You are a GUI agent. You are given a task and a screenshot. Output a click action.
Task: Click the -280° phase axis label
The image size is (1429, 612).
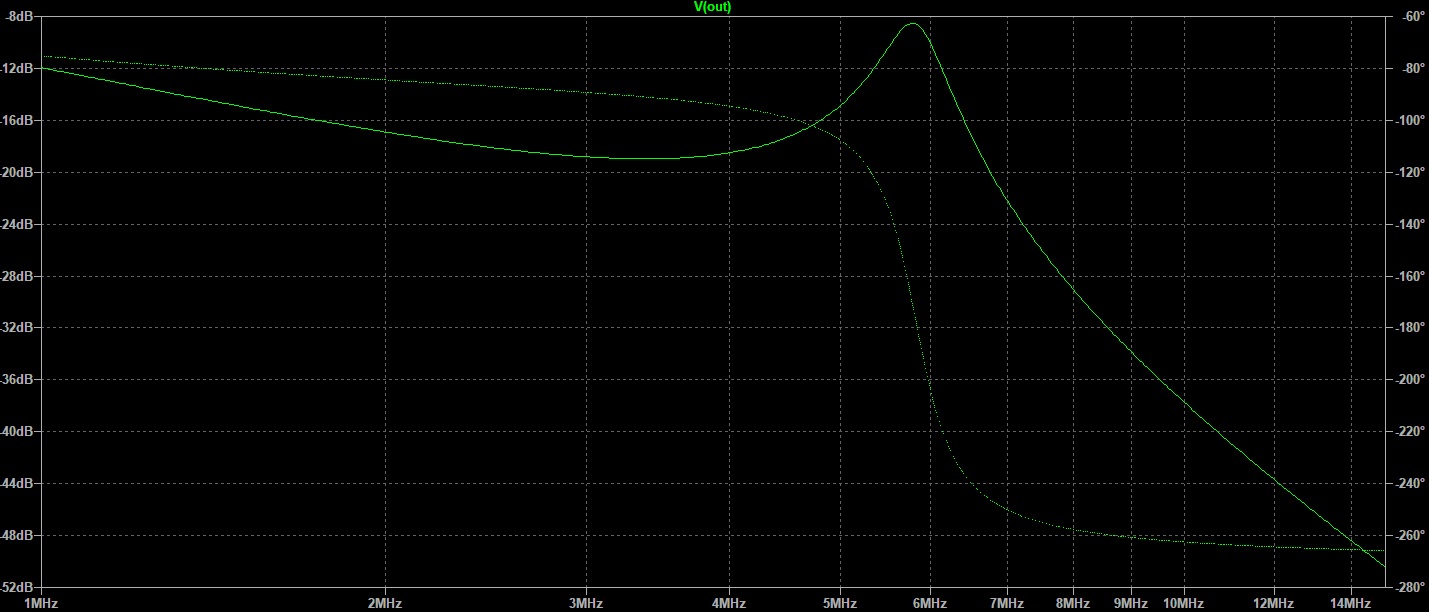coord(1410,587)
